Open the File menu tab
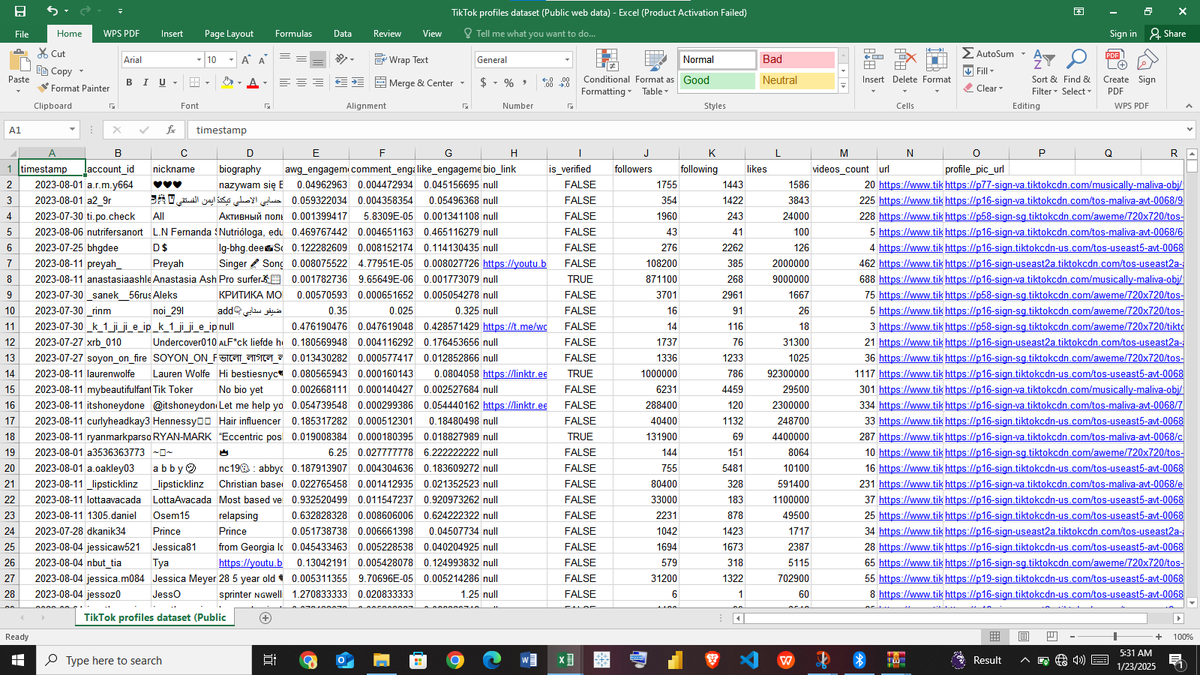 click(x=21, y=33)
